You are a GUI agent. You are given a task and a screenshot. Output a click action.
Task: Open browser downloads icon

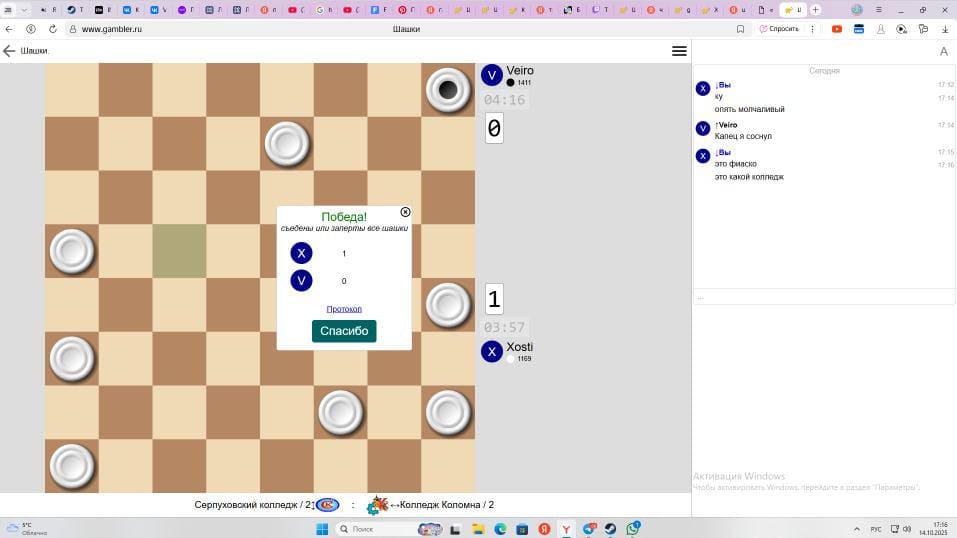pyautogui.click(x=945, y=29)
